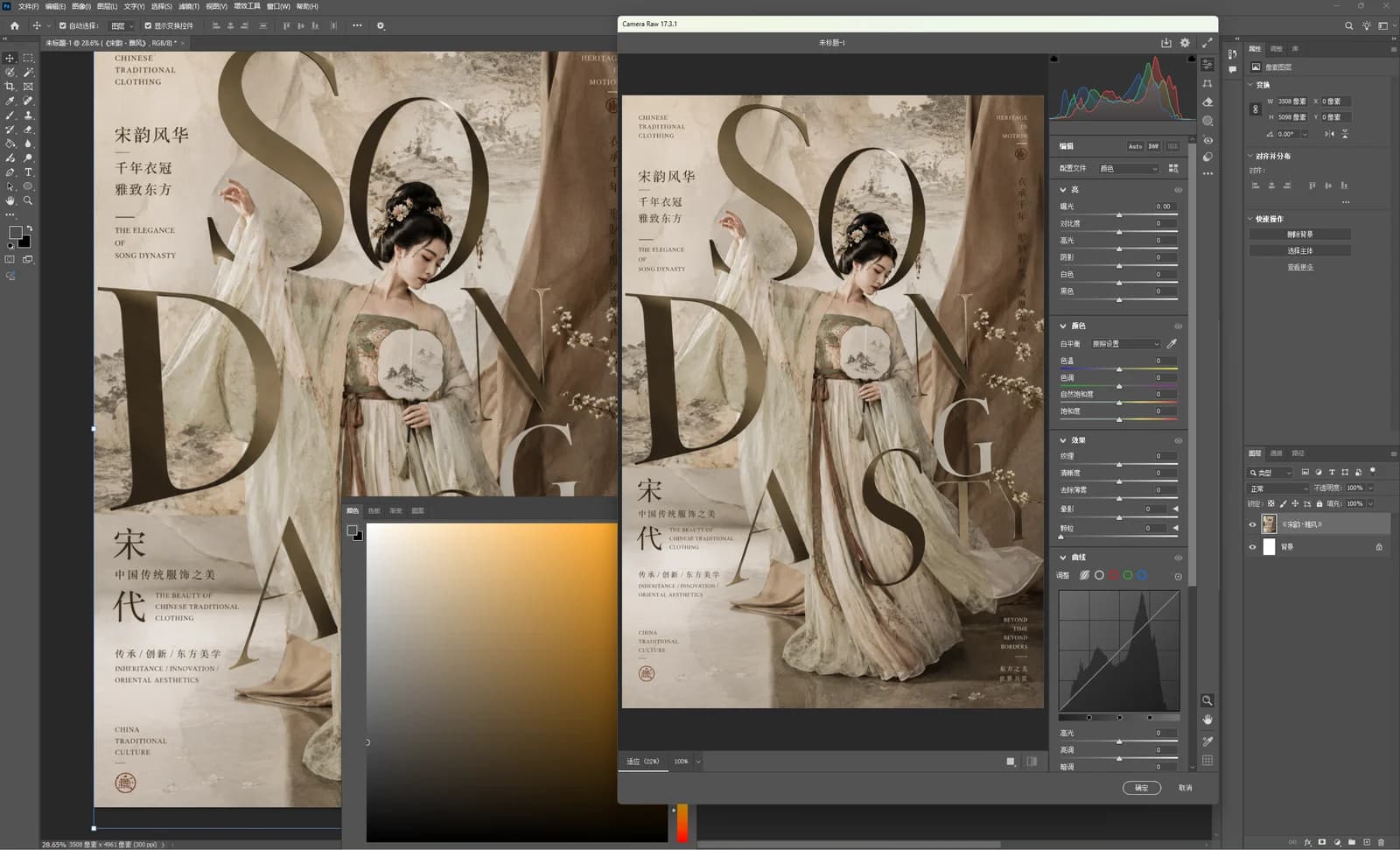Select the Camera Raw red-eye removal tool
The image size is (1400, 850).
pos(1207,140)
